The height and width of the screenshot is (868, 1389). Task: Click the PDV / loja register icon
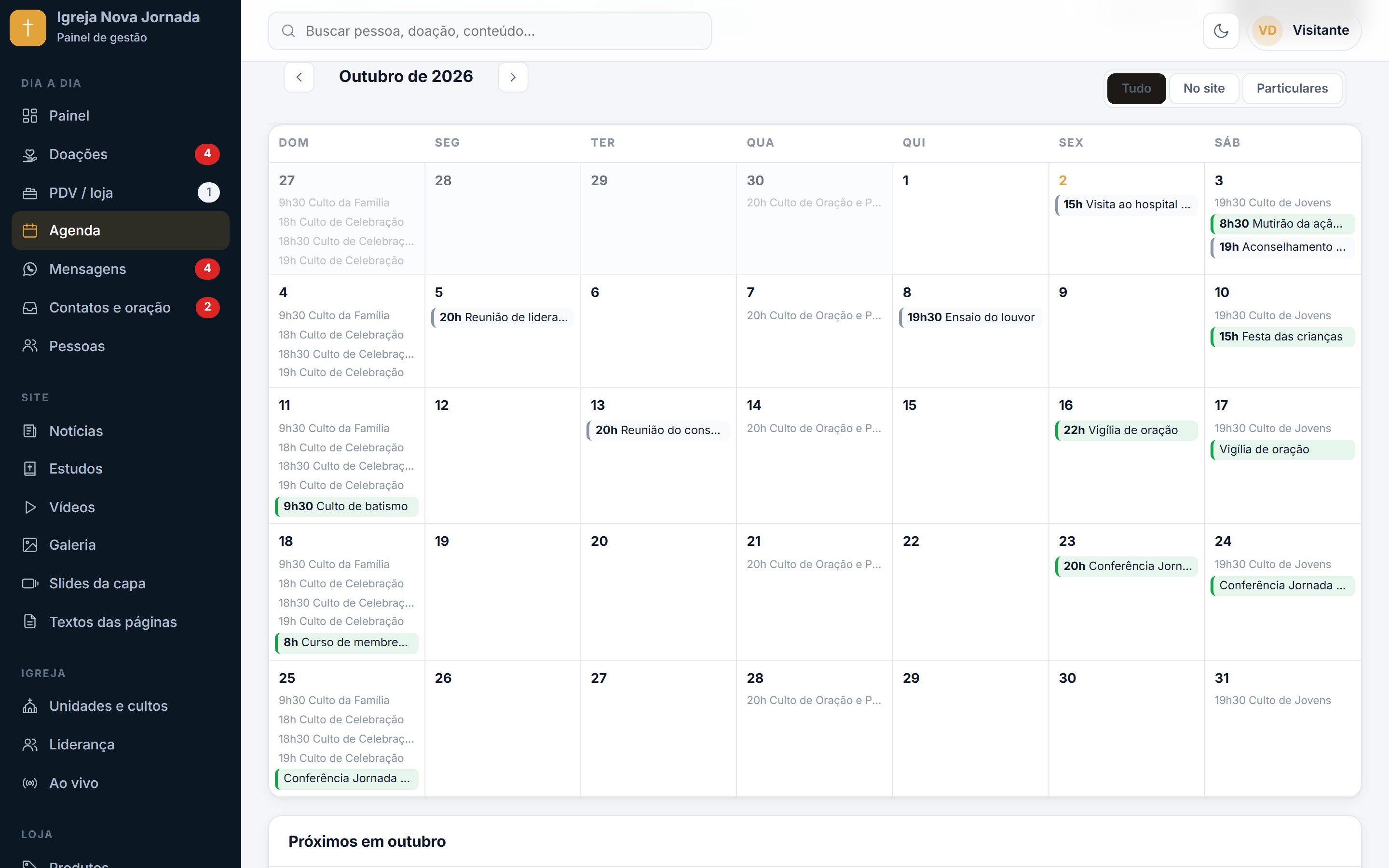(30, 193)
